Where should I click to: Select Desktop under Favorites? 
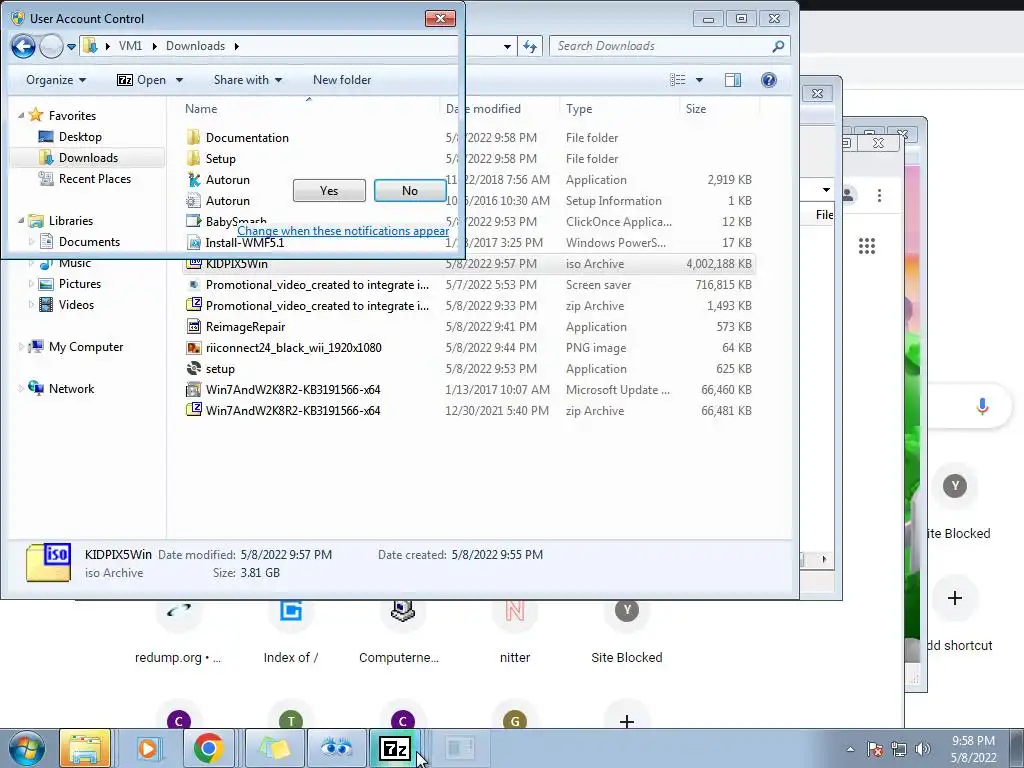point(80,136)
